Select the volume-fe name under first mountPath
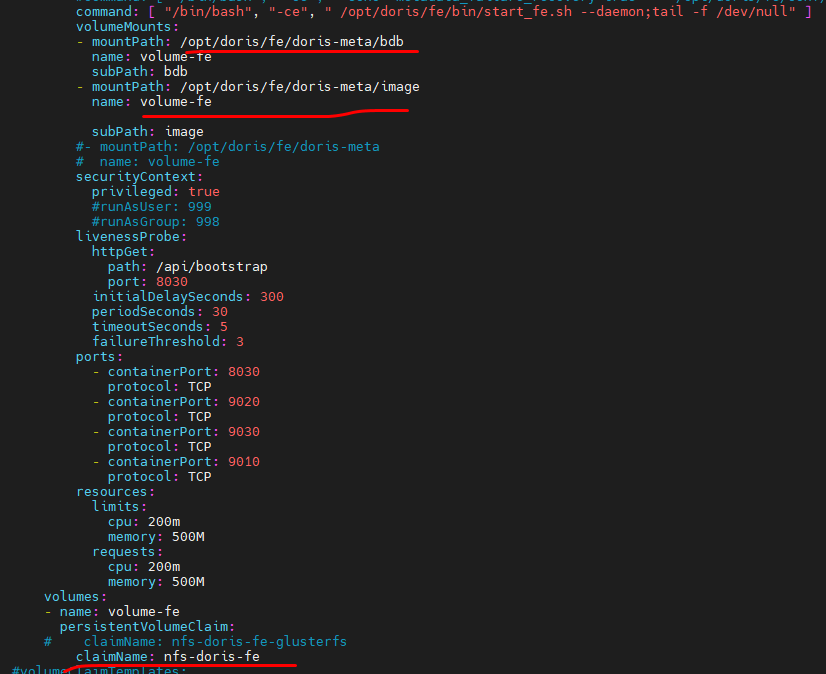The image size is (826, 674). (175, 56)
